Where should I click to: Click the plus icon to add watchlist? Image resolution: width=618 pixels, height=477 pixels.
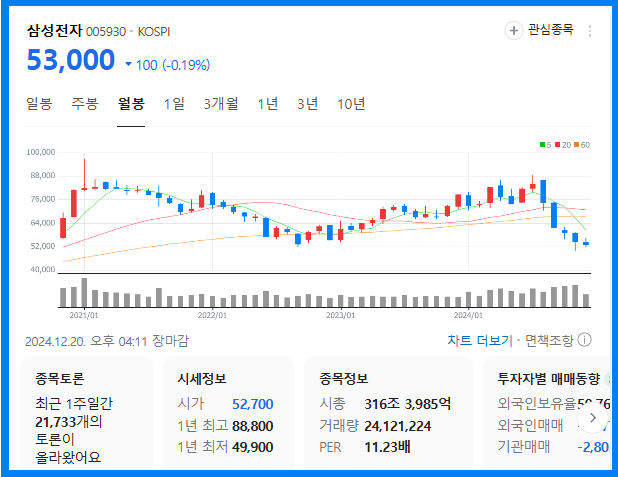[x=514, y=31]
